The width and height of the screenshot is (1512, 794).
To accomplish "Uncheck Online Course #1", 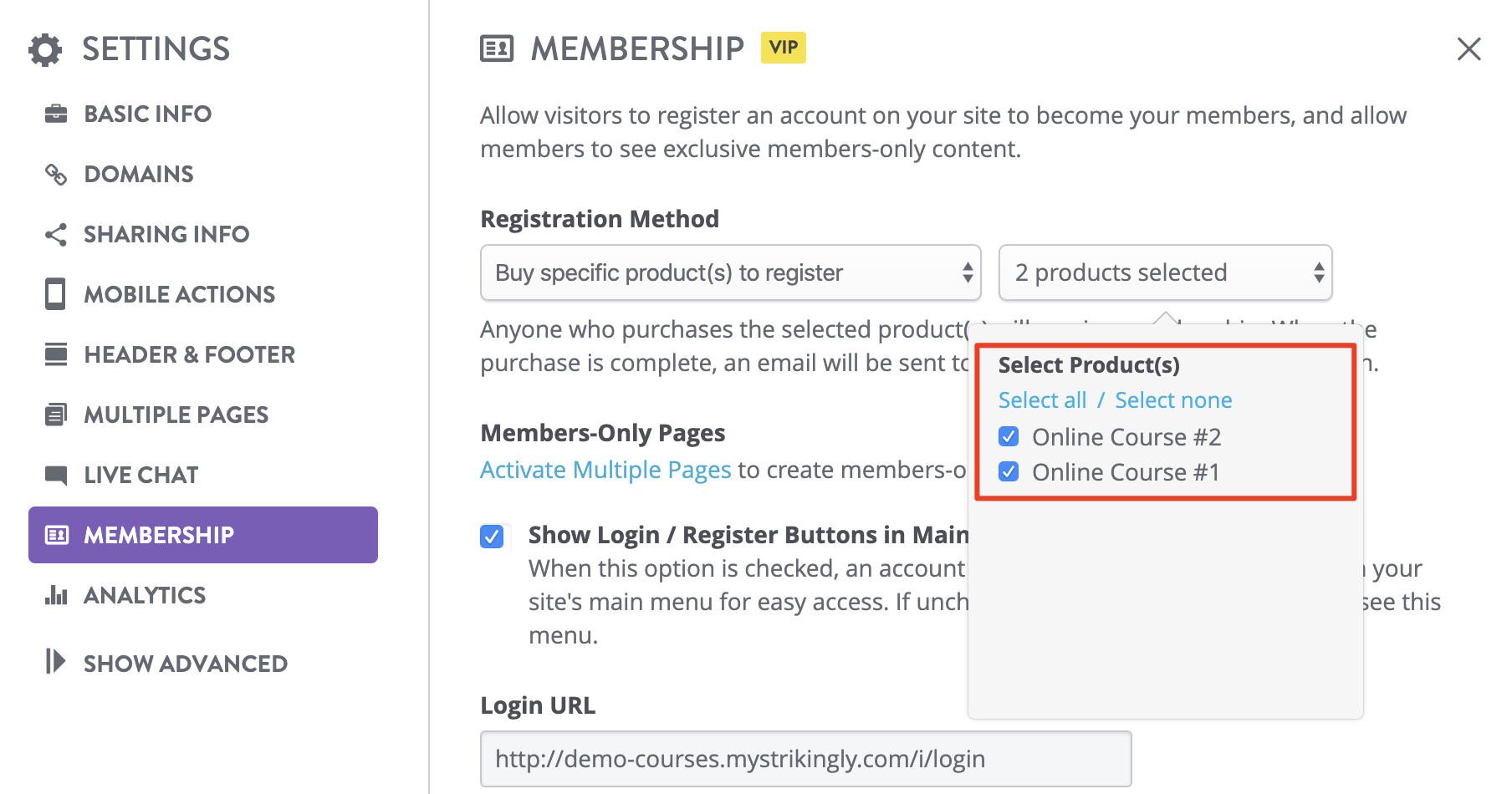I will pyautogui.click(x=1009, y=471).
